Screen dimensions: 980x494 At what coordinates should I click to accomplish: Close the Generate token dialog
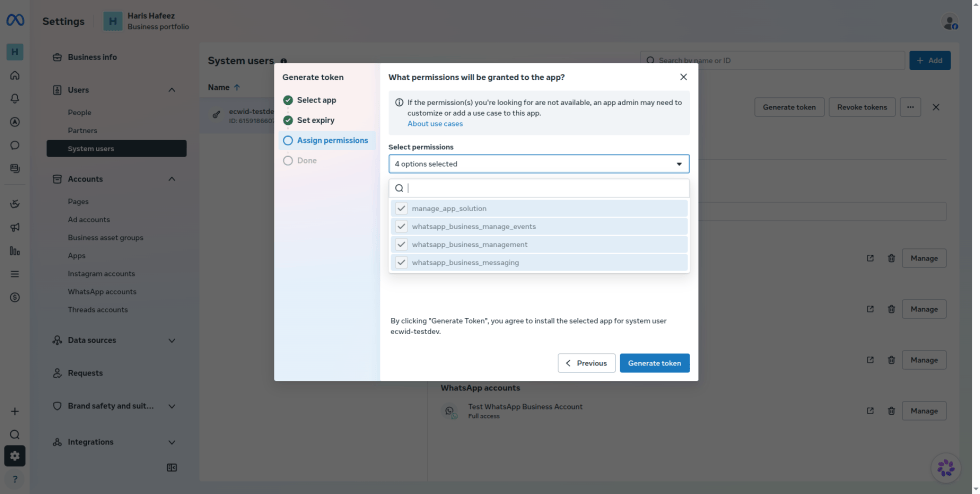(683, 77)
